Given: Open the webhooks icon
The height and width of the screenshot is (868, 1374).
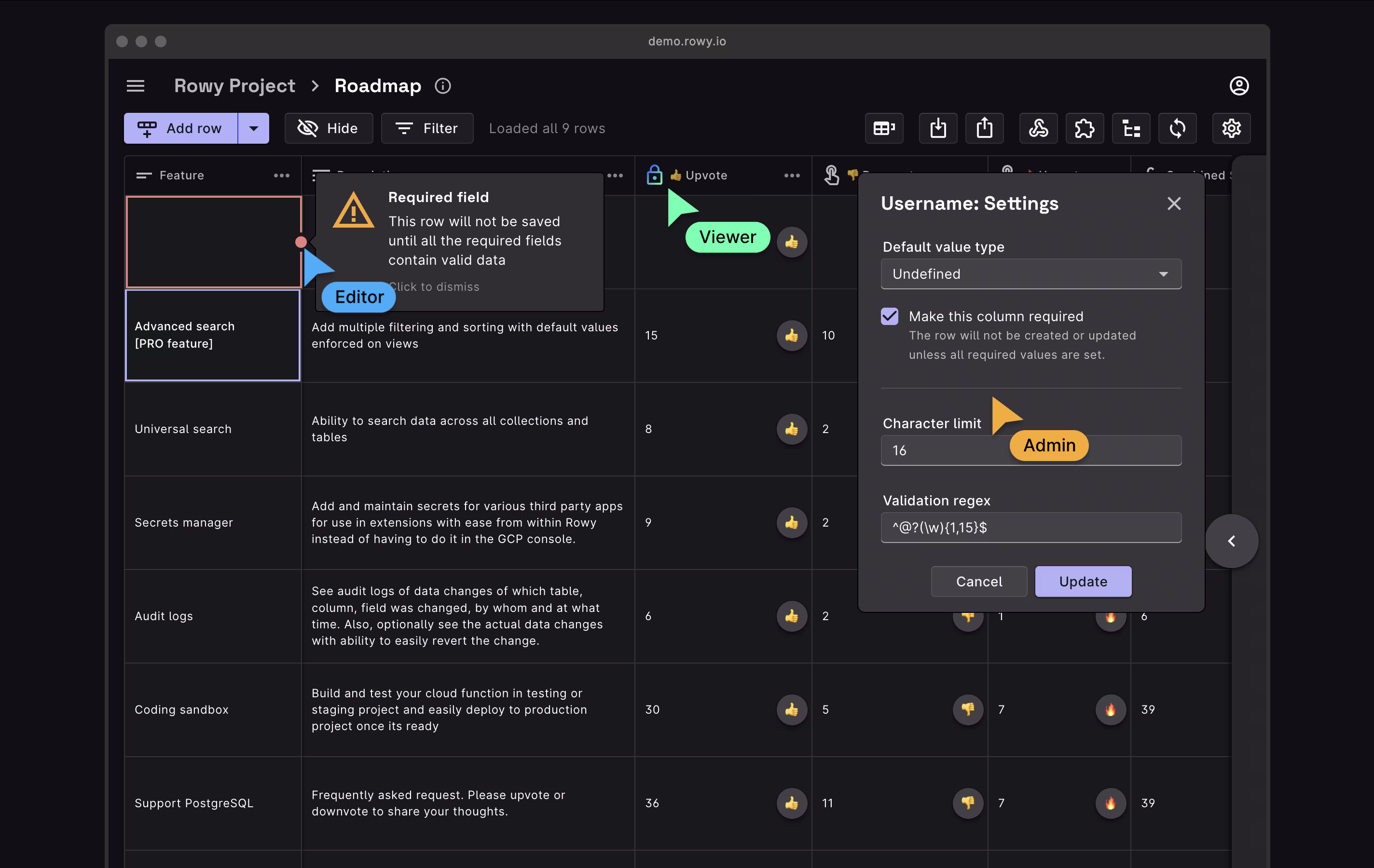Looking at the screenshot, I should (x=1038, y=128).
